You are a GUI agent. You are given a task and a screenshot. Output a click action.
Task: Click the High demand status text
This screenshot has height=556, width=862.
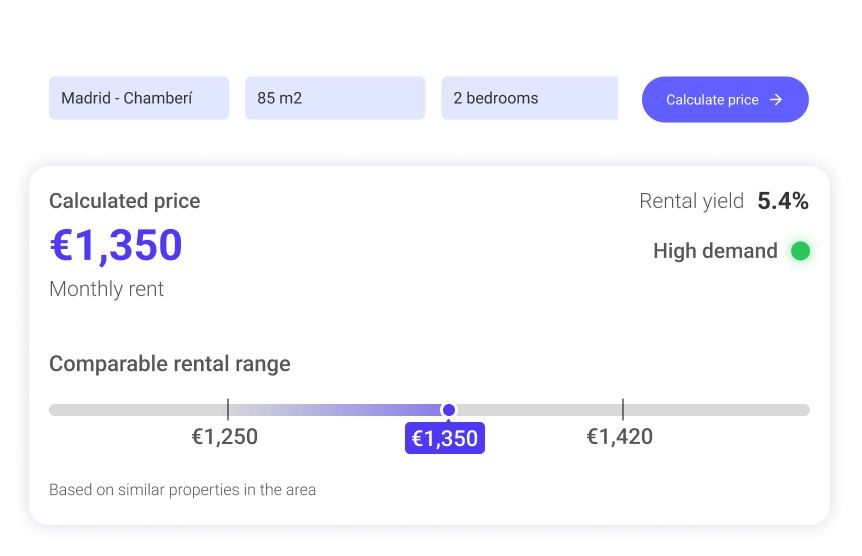[x=715, y=251]
